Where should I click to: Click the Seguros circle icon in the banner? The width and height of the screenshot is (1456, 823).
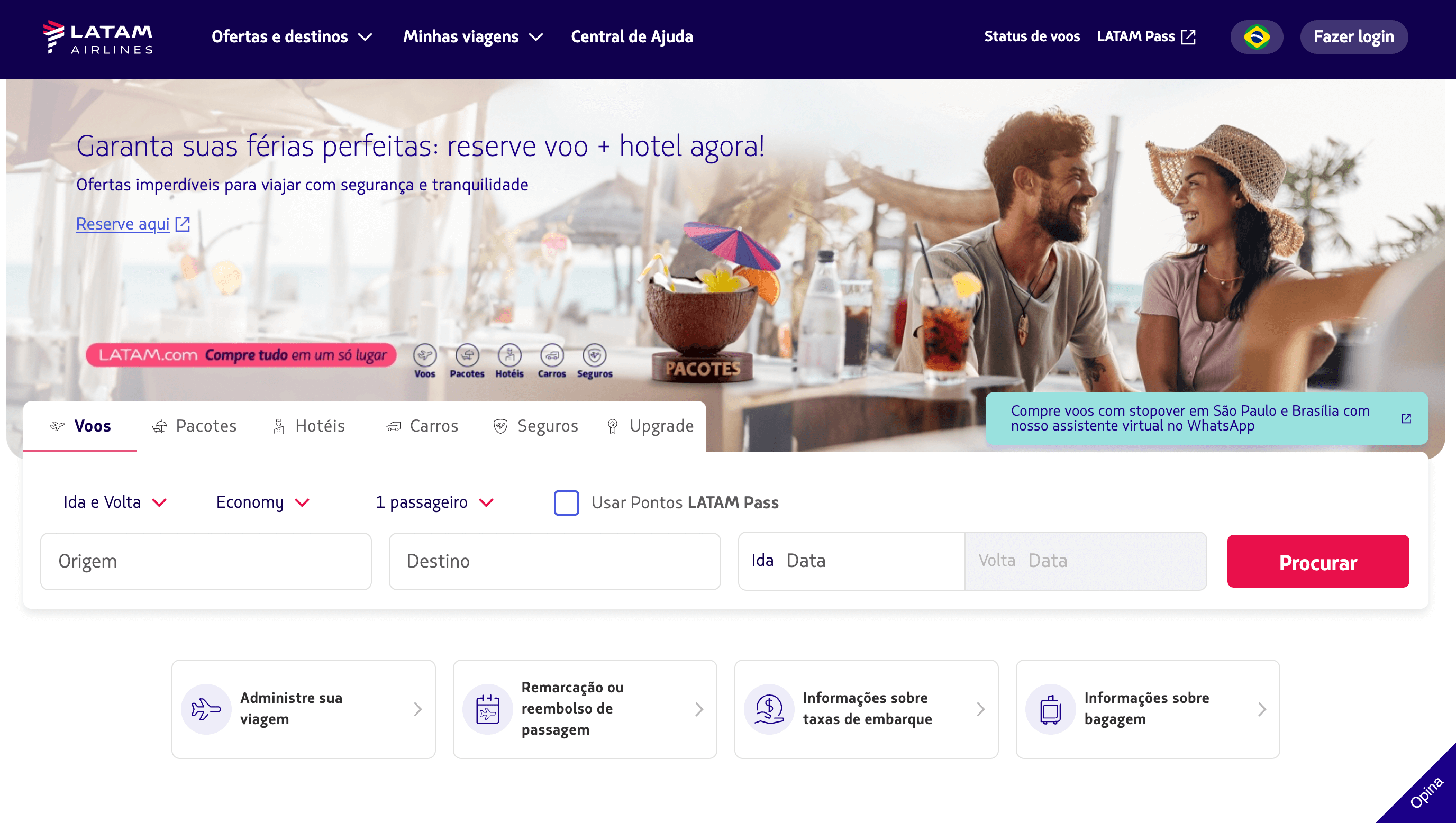tap(594, 355)
